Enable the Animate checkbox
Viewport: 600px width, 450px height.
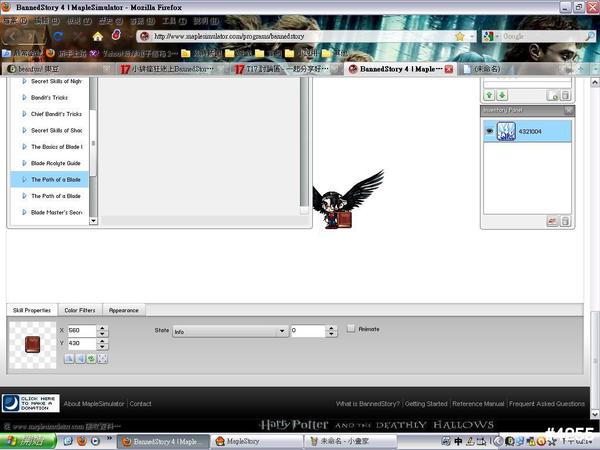point(351,329)
